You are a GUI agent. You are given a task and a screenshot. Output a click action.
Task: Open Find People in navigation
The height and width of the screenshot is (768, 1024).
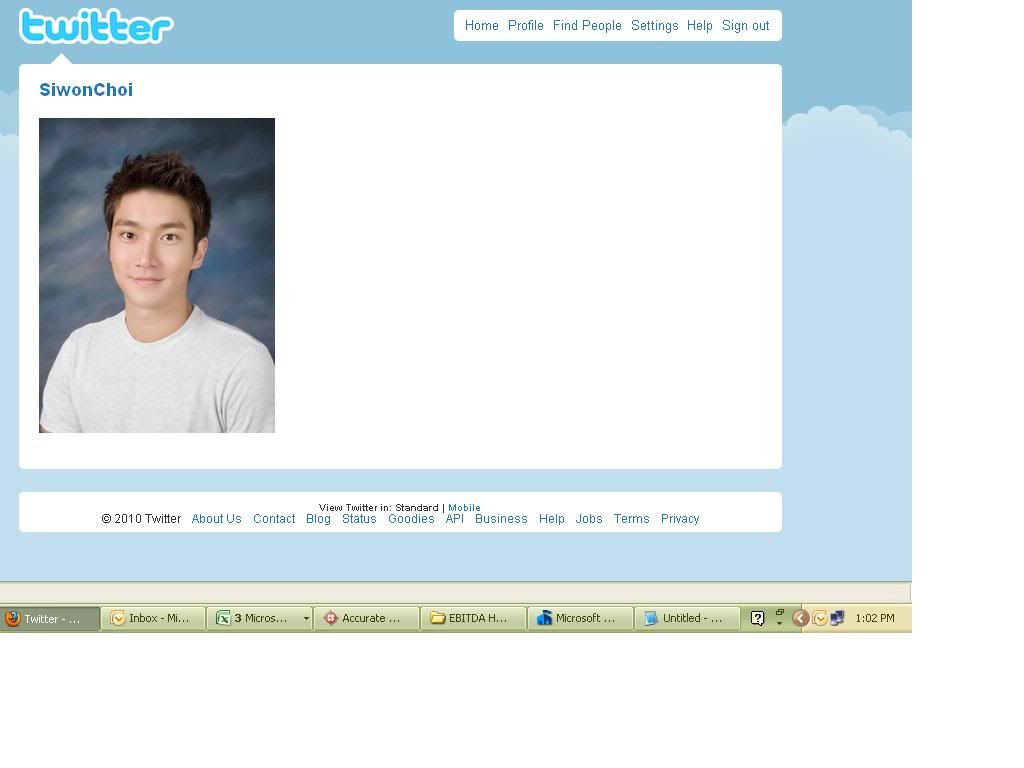pyautogui.click(x=587, y=25)
